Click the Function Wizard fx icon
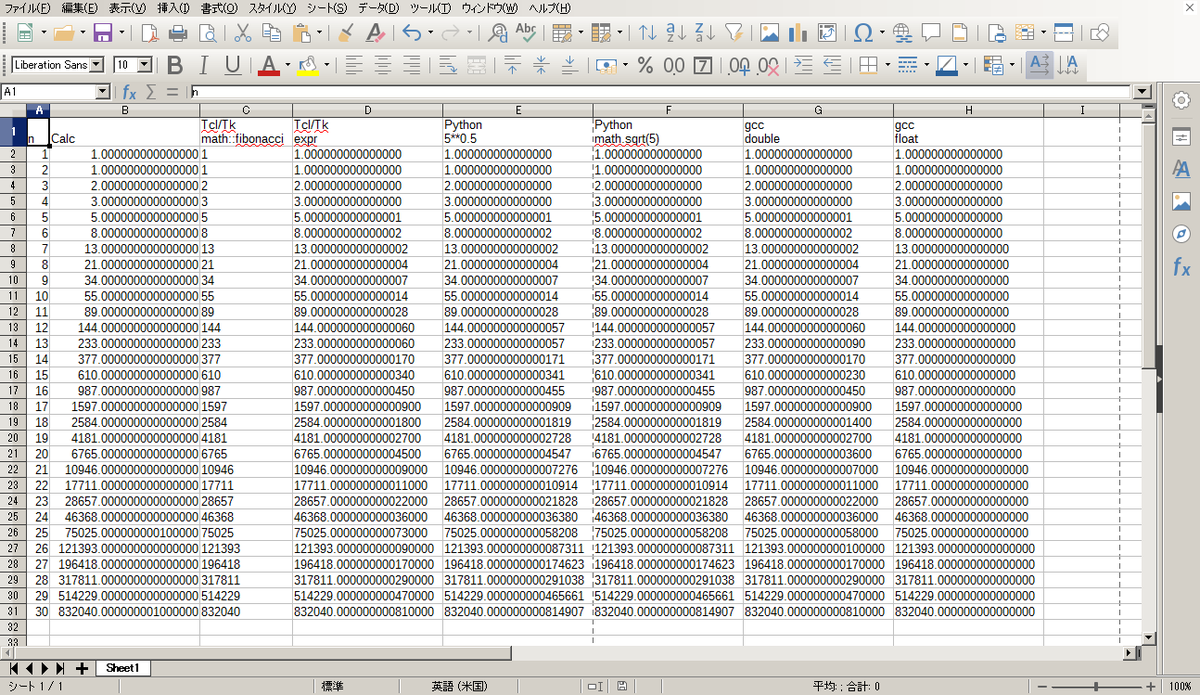1200x695 pixels. [128, 92]
